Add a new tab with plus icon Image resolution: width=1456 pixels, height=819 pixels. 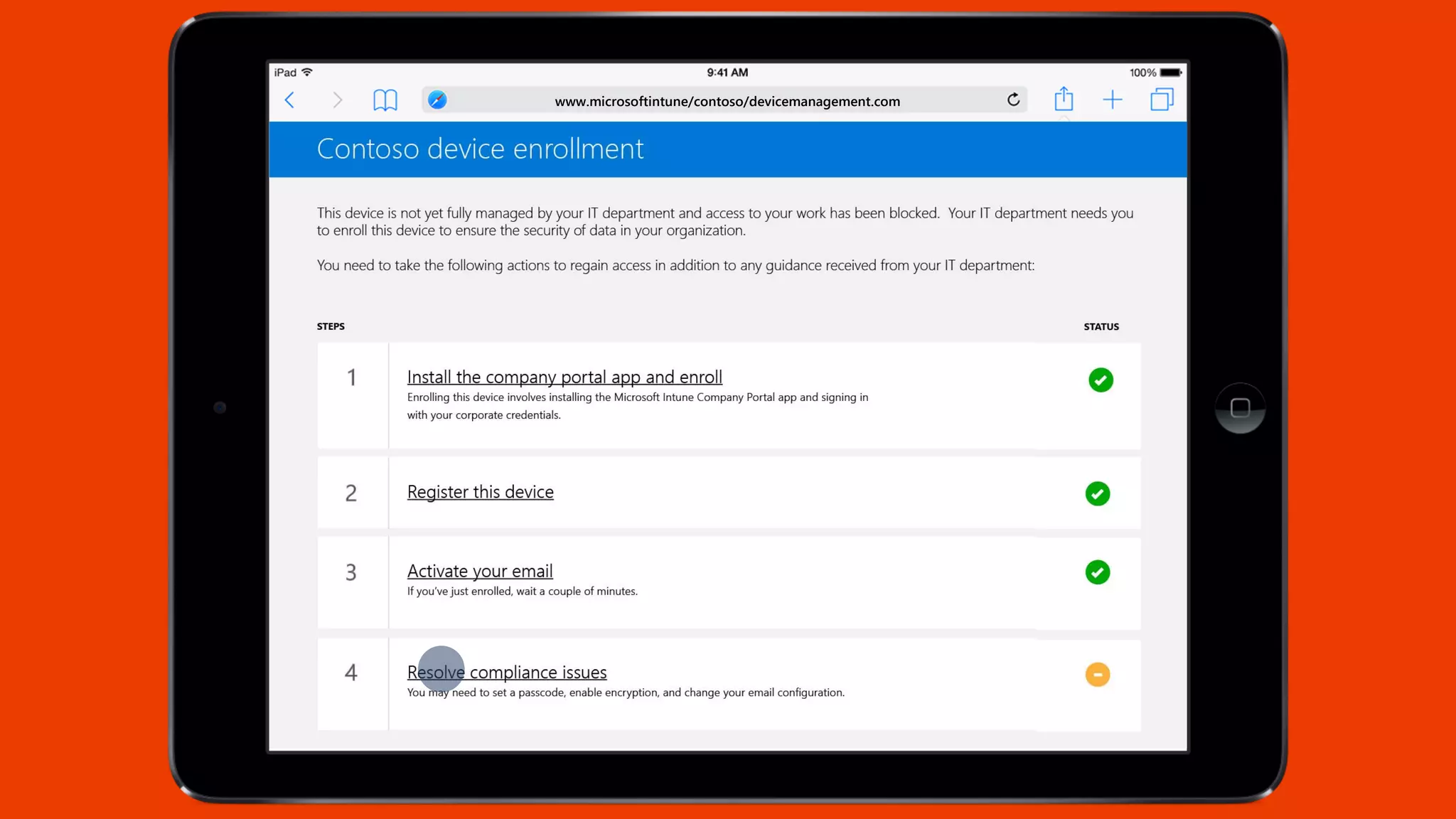click(1113, 100)
